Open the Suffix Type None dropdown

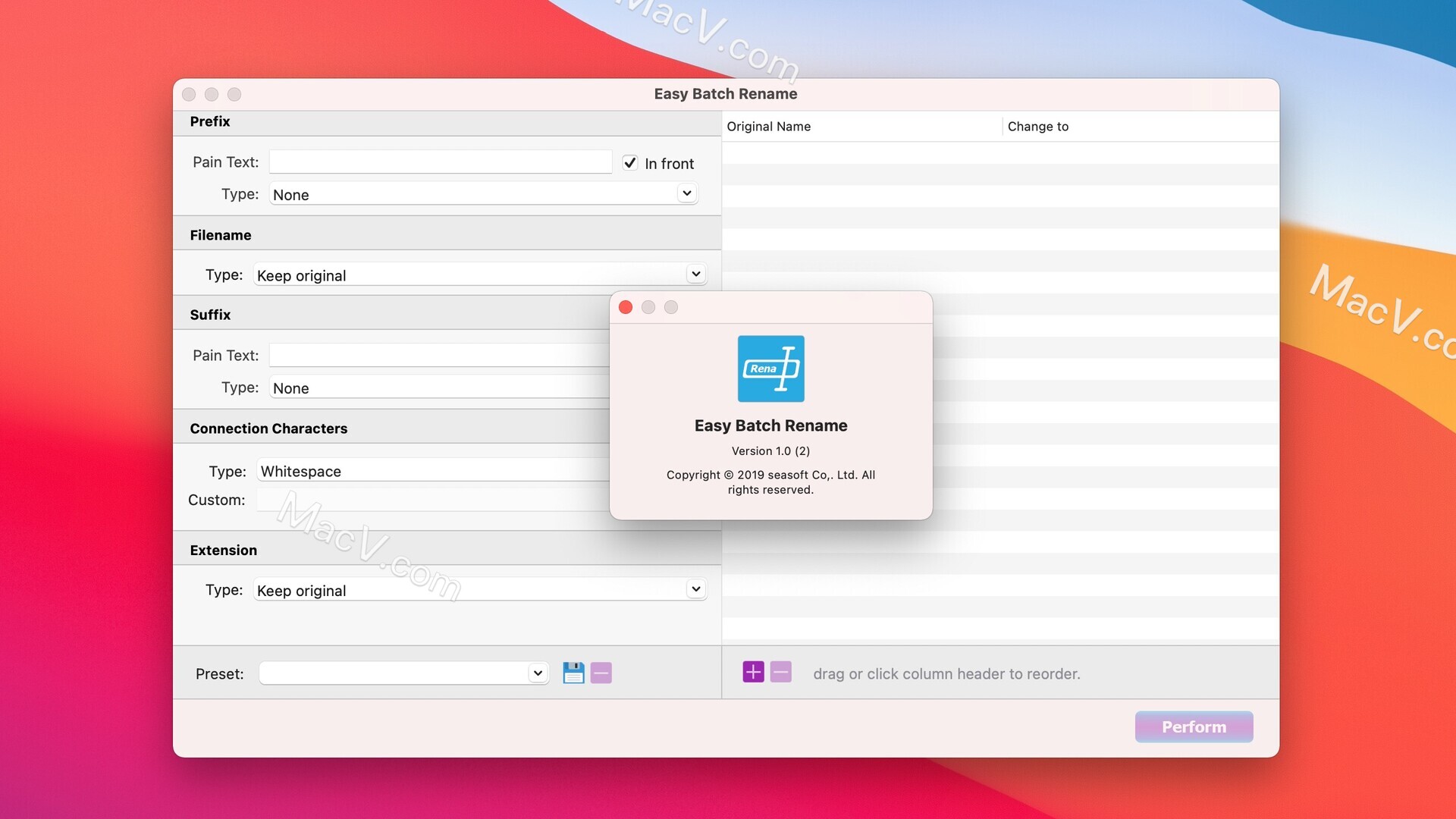pos(440,388)
